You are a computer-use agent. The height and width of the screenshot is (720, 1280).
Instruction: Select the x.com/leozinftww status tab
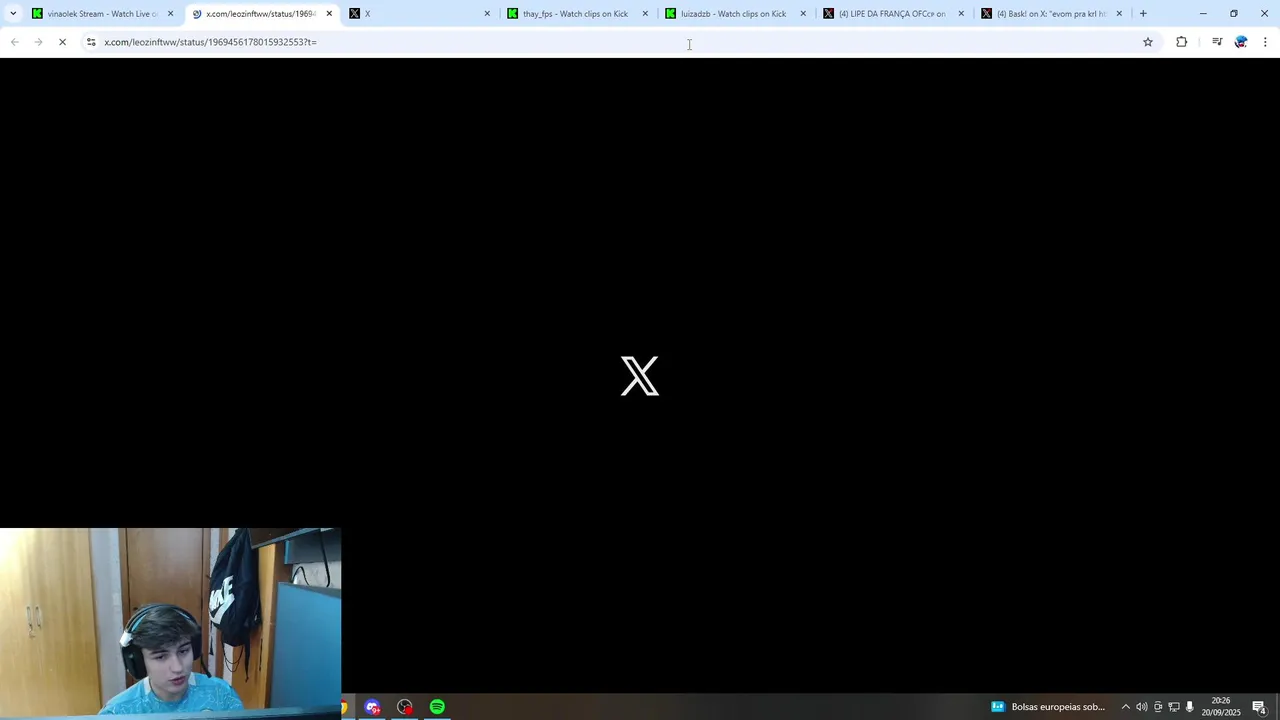click(x=262, y=14)
